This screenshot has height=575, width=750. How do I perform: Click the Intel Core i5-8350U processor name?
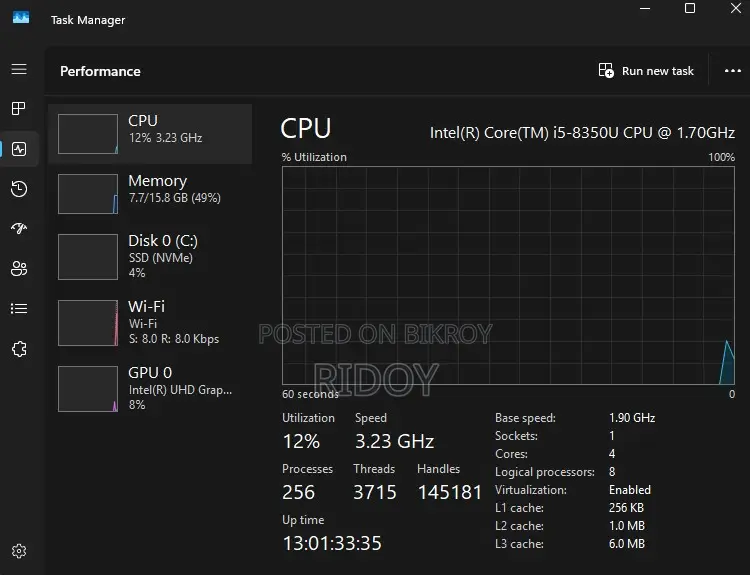click(x=582, y=133)
